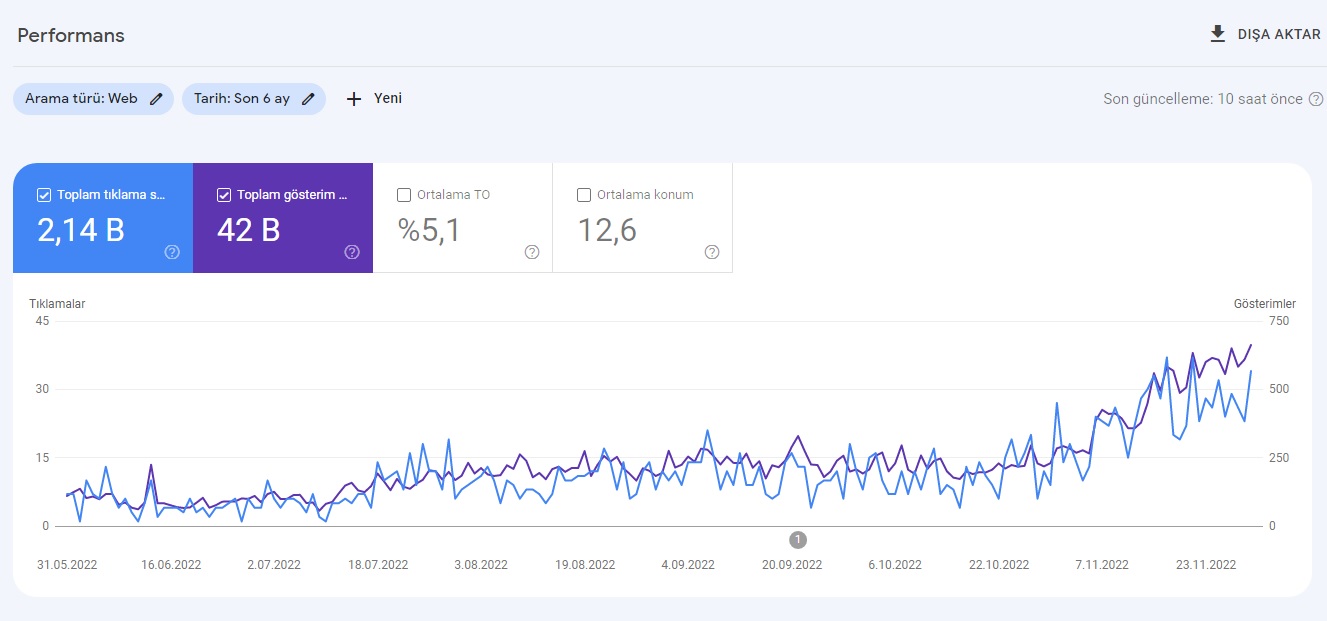The image size is (1327, 621).
Task: Click the download icon beside DIŞA AKTAR
Action: 1217,34
